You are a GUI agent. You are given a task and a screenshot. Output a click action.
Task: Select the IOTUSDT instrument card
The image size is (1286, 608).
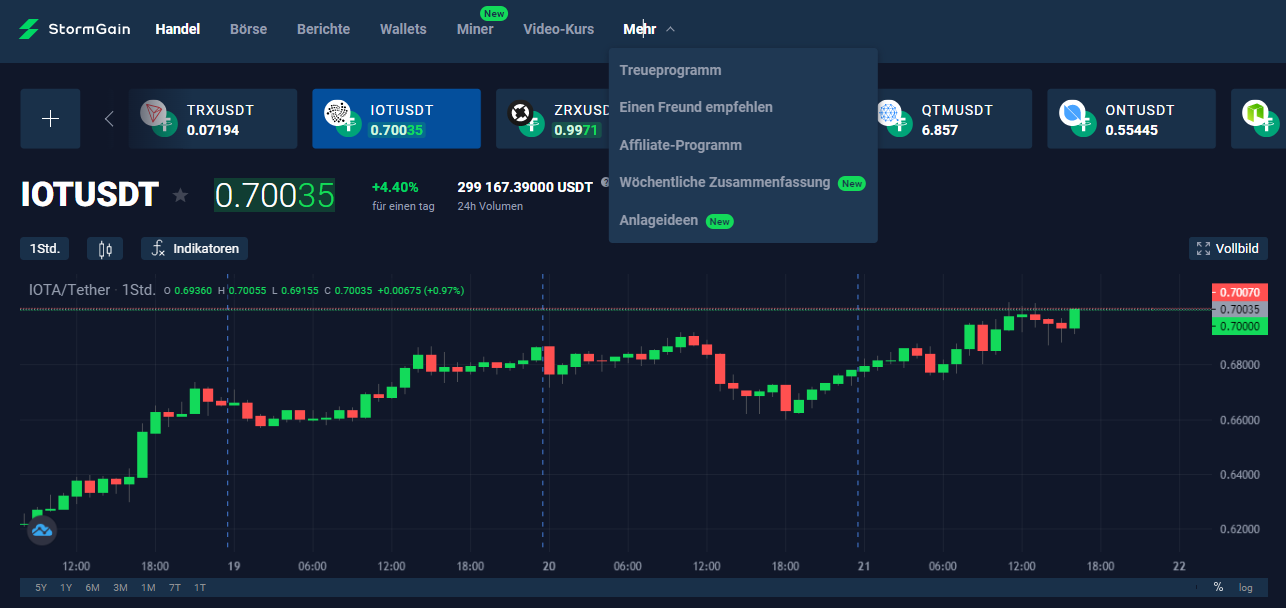[396, 119]
